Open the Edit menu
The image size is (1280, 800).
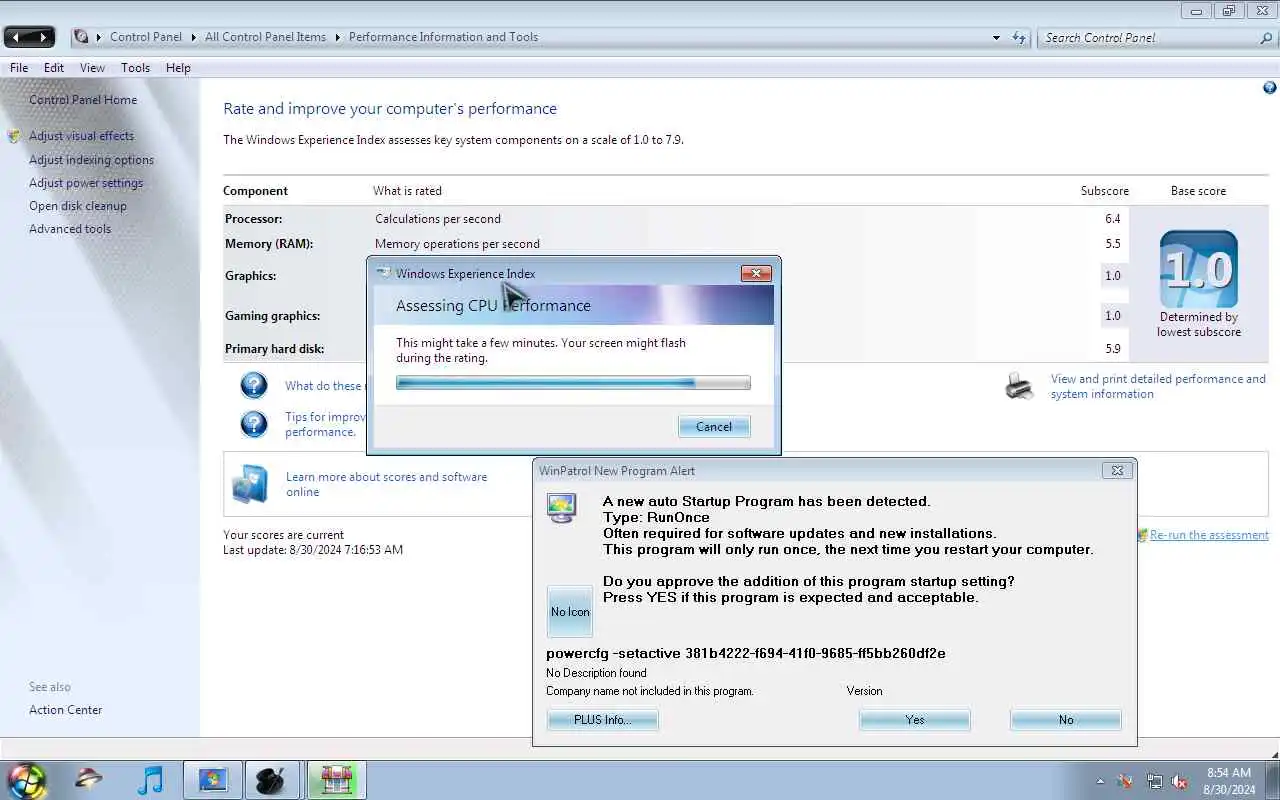pyautogui.click(x=54, y=68)
